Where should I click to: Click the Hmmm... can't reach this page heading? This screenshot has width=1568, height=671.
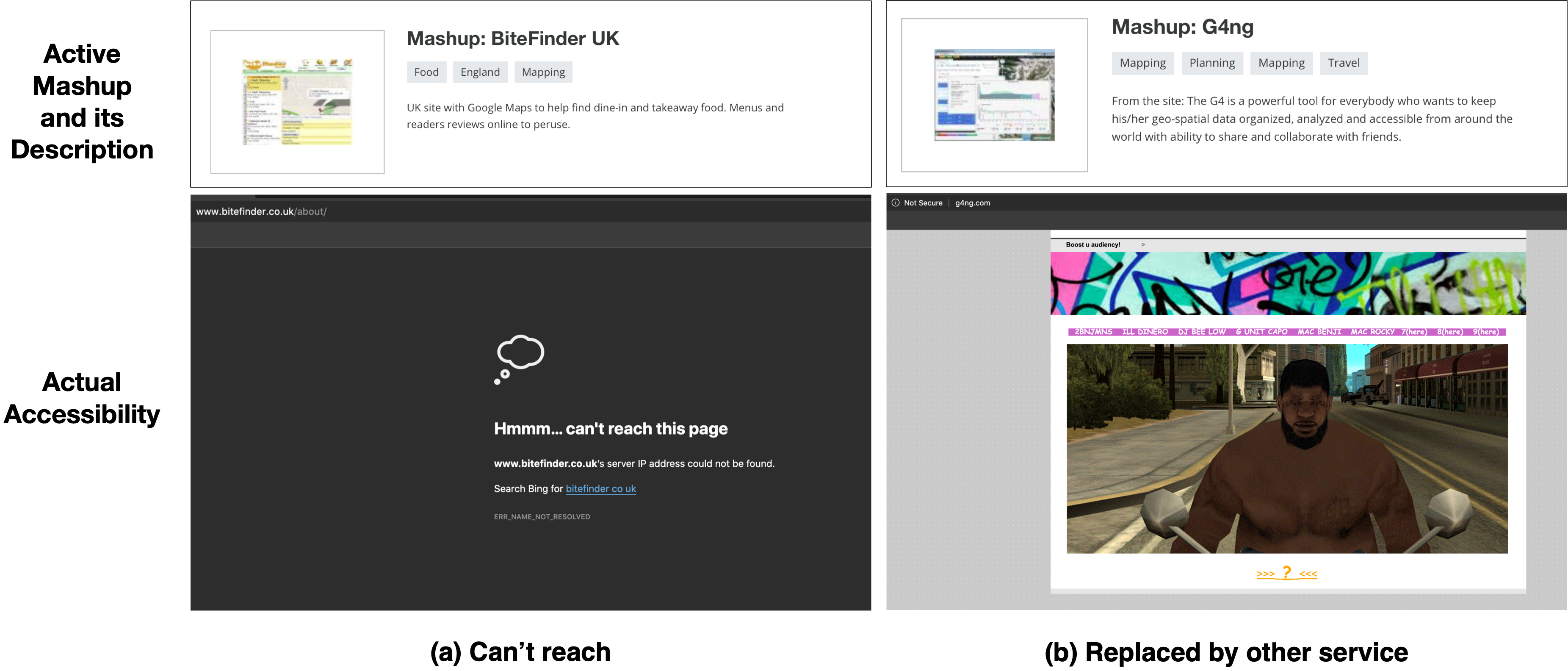coord(611,429)
